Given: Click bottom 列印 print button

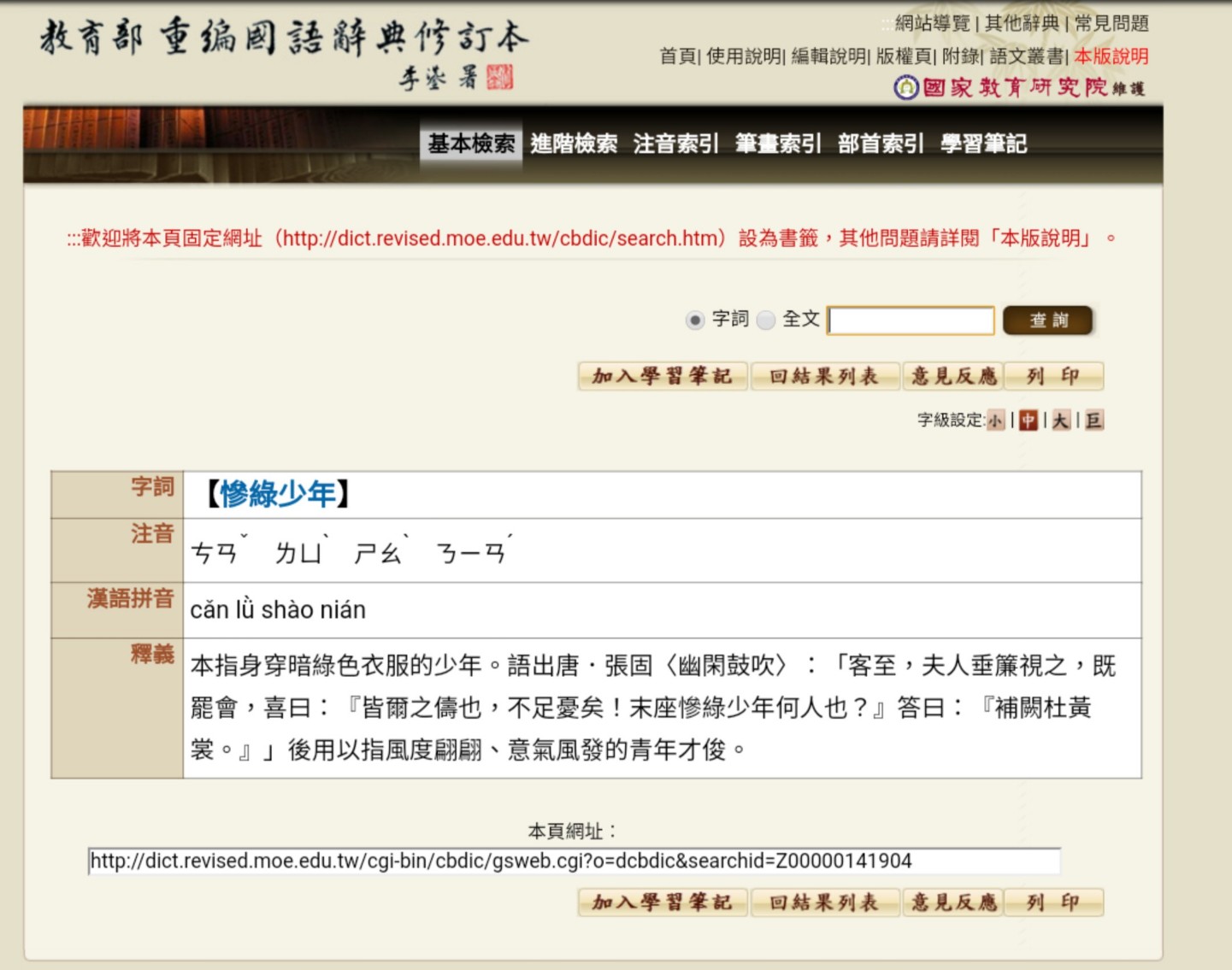Looking at the screenshot, I should tap(1053, 902).
